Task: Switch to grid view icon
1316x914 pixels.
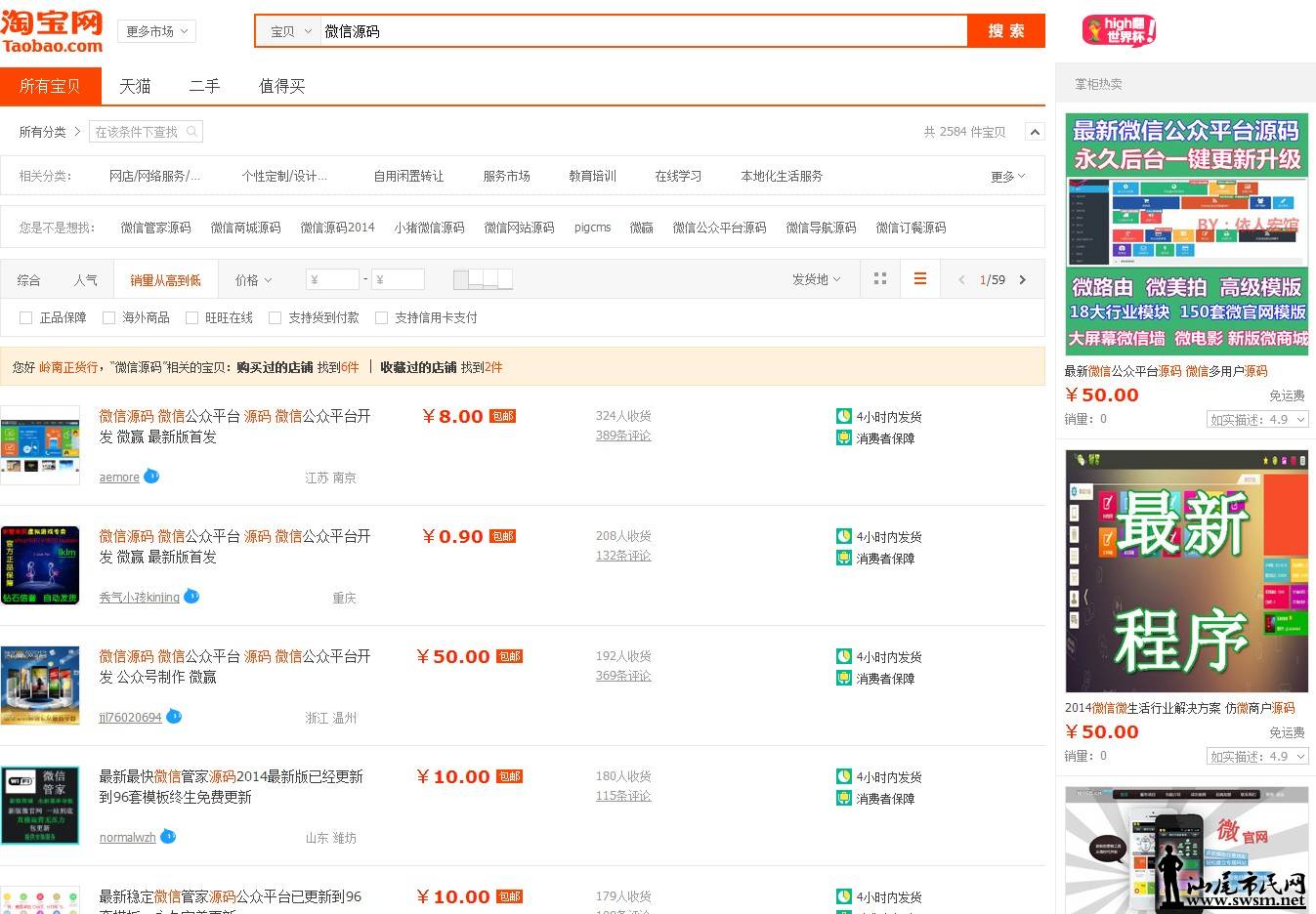Action: coord(880,279)
